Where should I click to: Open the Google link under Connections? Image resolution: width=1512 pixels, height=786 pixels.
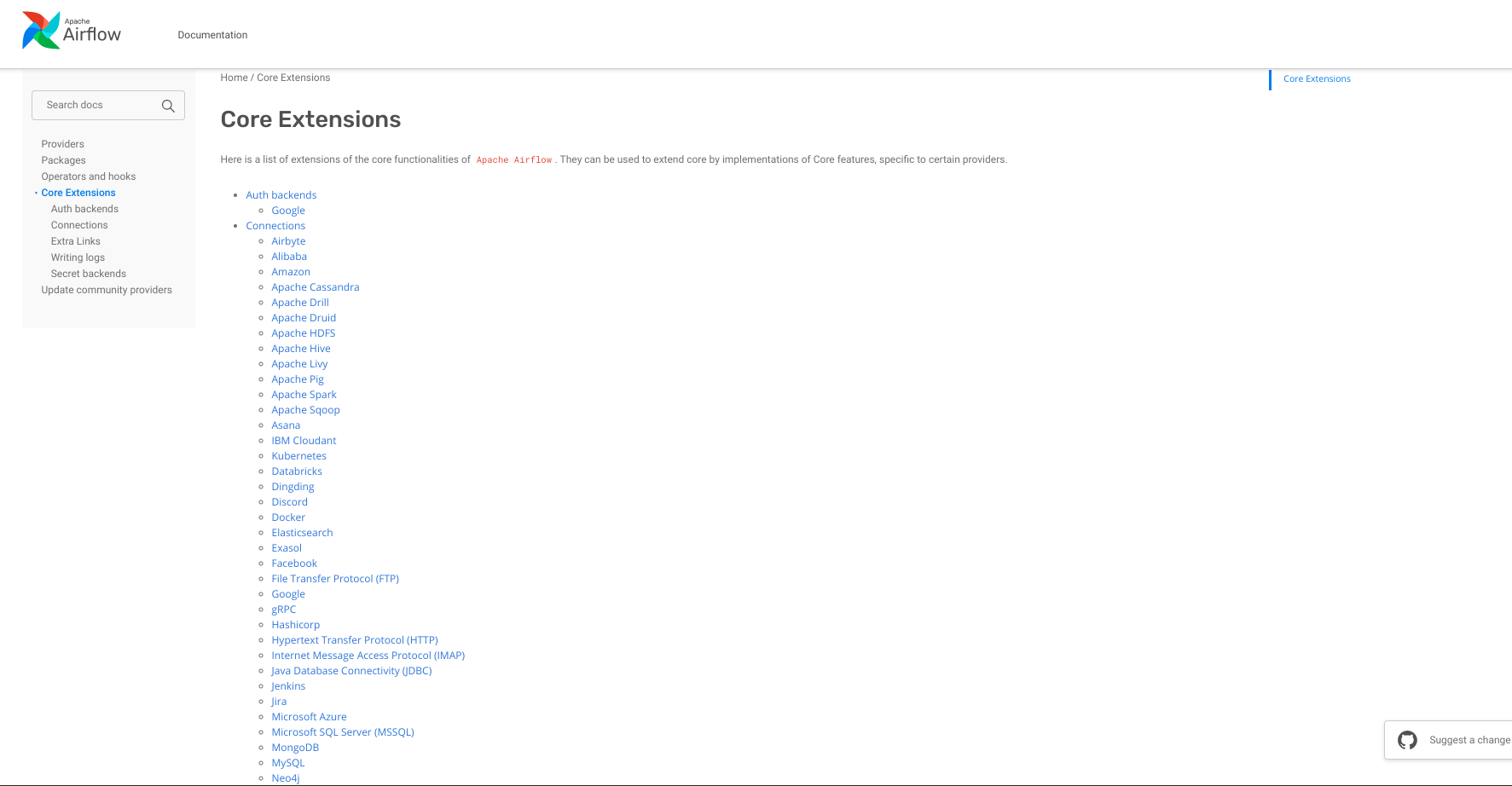(x=288, y=594)
